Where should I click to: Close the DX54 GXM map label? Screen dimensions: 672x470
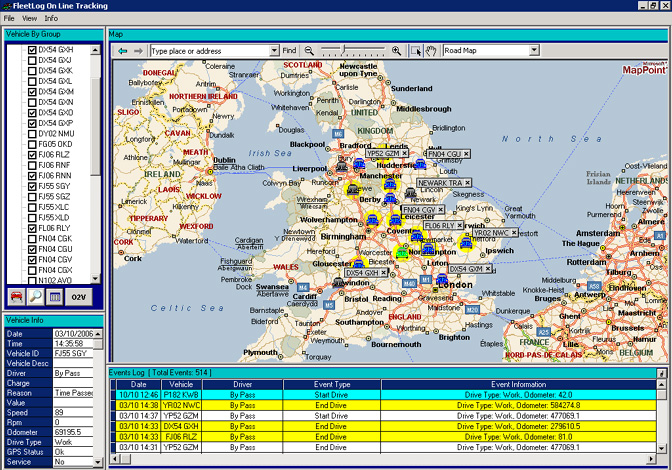coord(488,269)
